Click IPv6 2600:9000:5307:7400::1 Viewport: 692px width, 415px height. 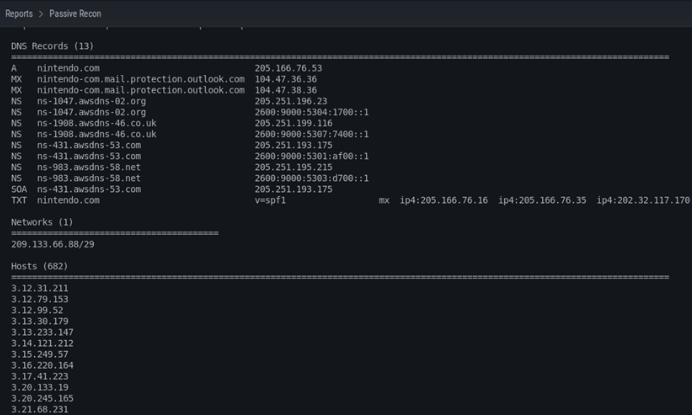tap(312, 134)
